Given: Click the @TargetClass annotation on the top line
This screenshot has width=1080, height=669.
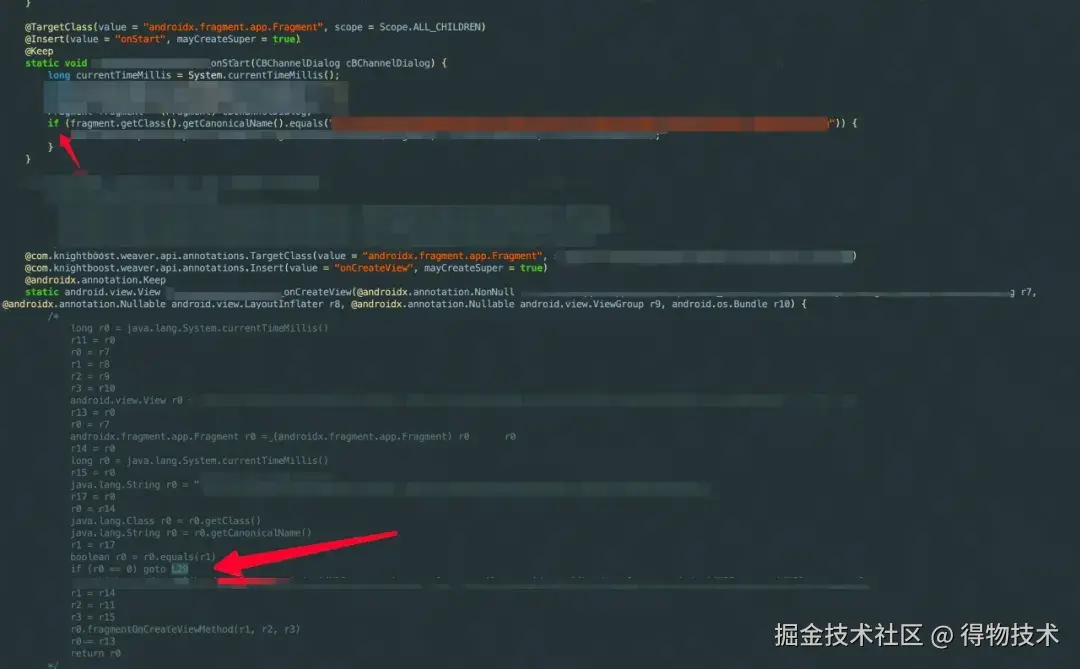Looking at the screenshot, I should pyautogui.click(x=59, y=27).
